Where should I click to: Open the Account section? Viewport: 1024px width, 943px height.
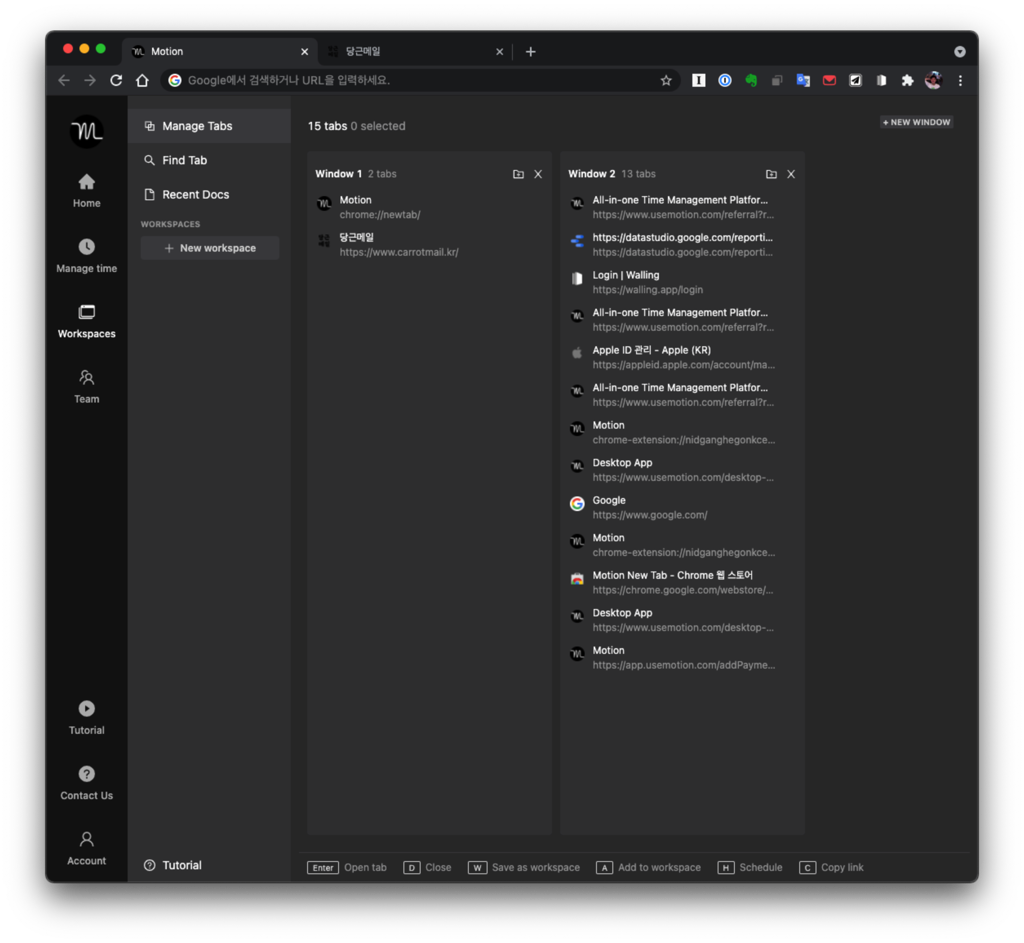[86, 848]
